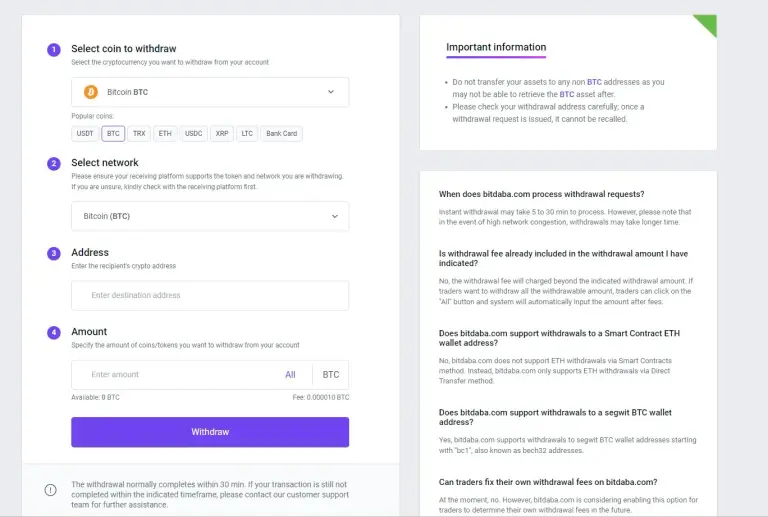Choose XRP popular coin chip
Screen dimensions: 768x517
(x=222, y=134)
